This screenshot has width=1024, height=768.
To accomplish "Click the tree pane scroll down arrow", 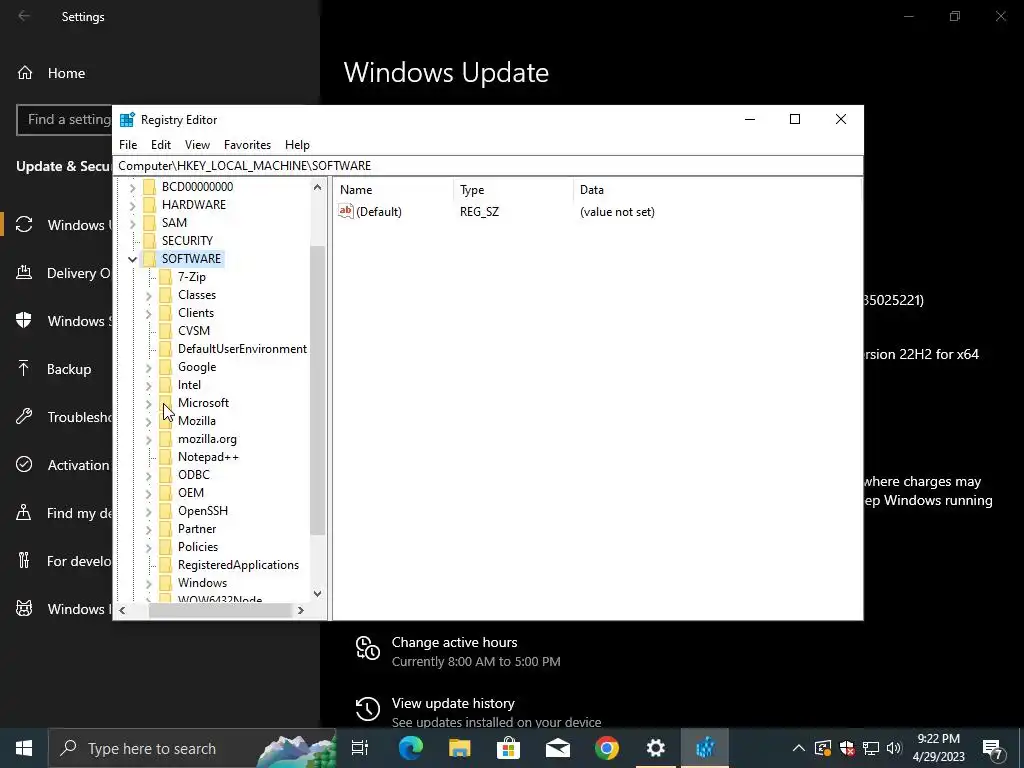I will click(x=317, y=594).
